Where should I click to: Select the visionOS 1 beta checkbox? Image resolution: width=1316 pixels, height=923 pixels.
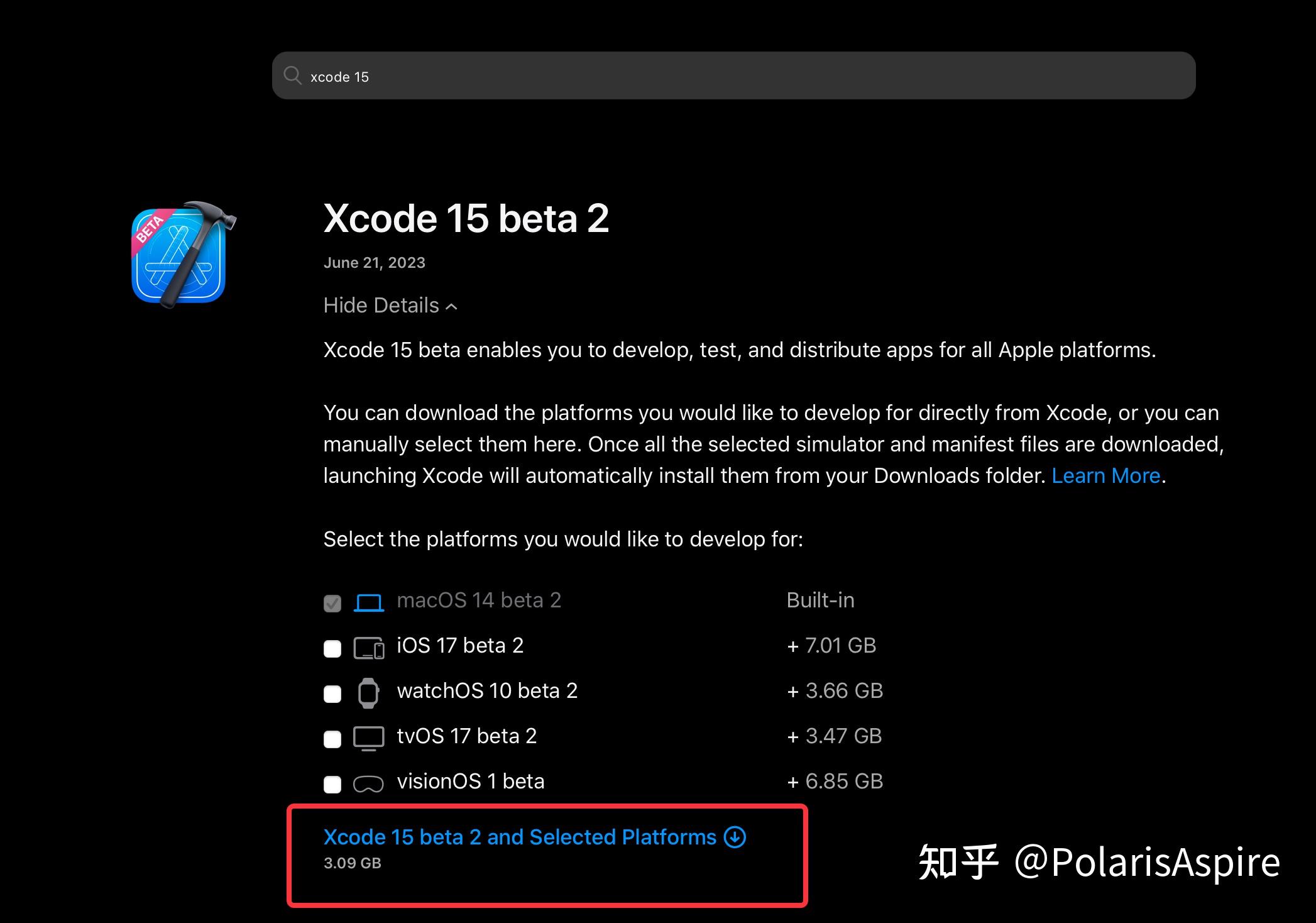332,784
